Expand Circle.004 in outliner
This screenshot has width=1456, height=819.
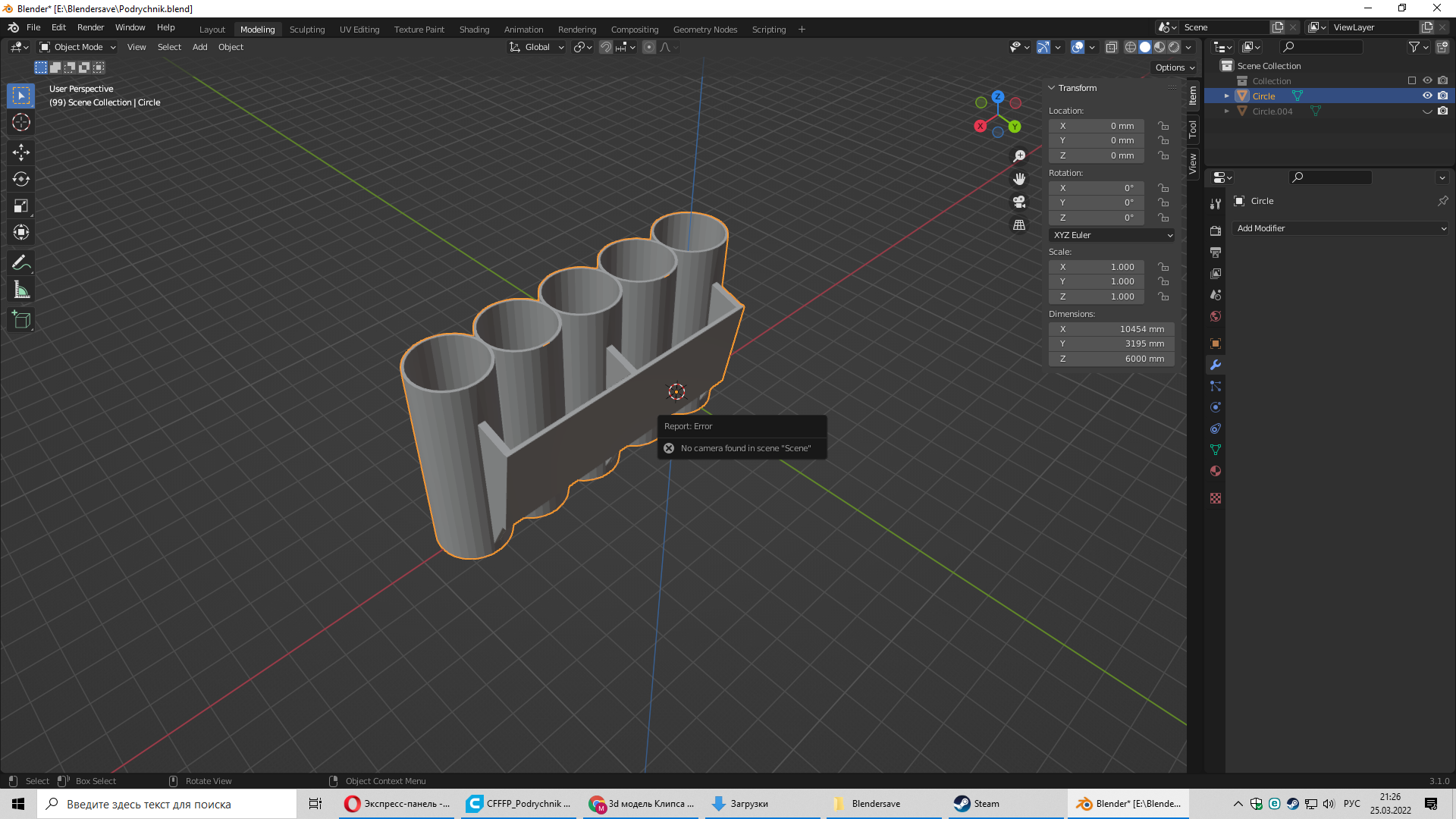pyautogui.click(x=1226, y=111)
